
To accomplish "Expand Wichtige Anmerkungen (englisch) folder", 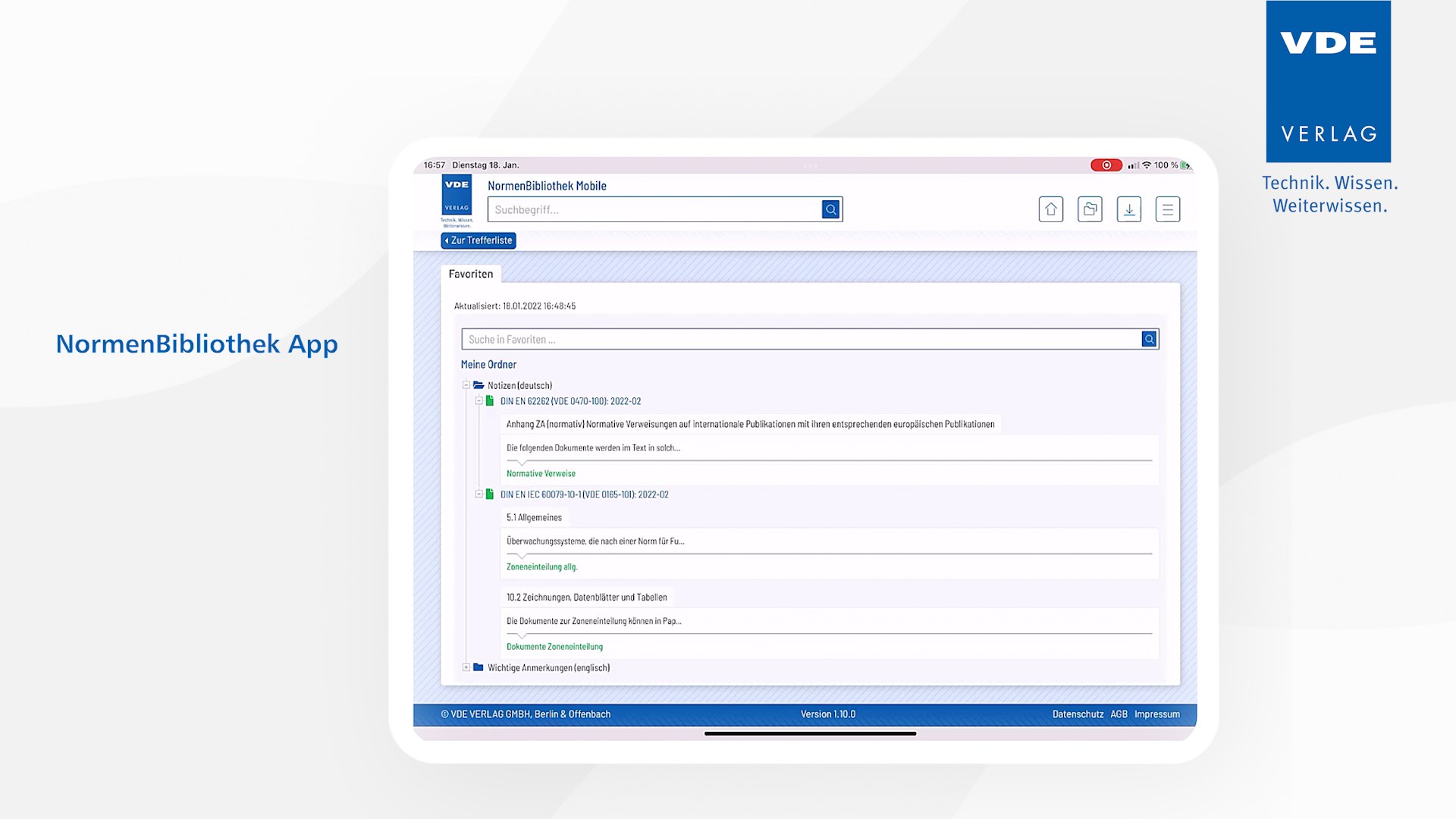I will (x=466, y=667).
